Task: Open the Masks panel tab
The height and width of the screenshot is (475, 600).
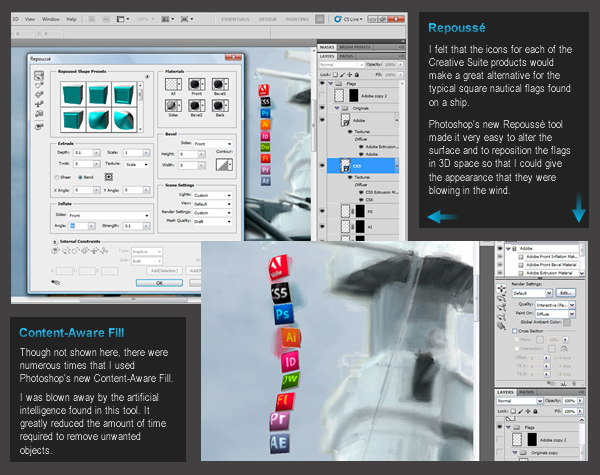Action: click(327, 47)
